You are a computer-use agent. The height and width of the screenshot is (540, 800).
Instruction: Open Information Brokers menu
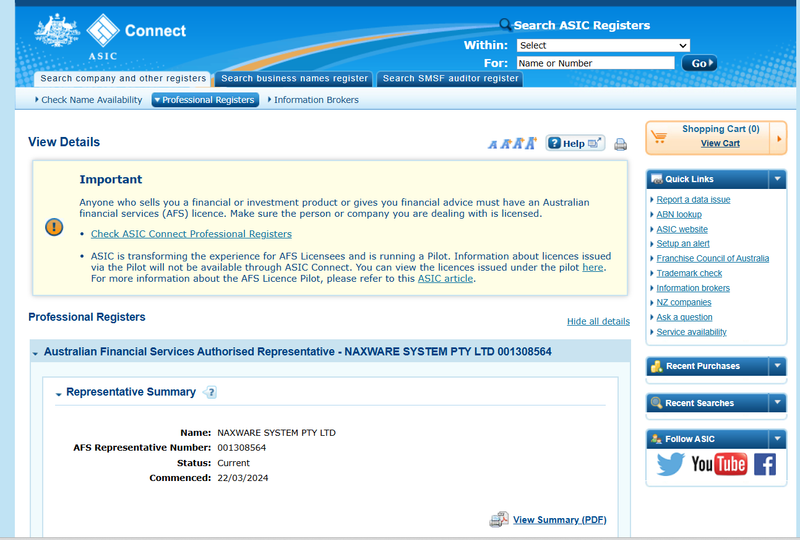[x=313, y=100]
